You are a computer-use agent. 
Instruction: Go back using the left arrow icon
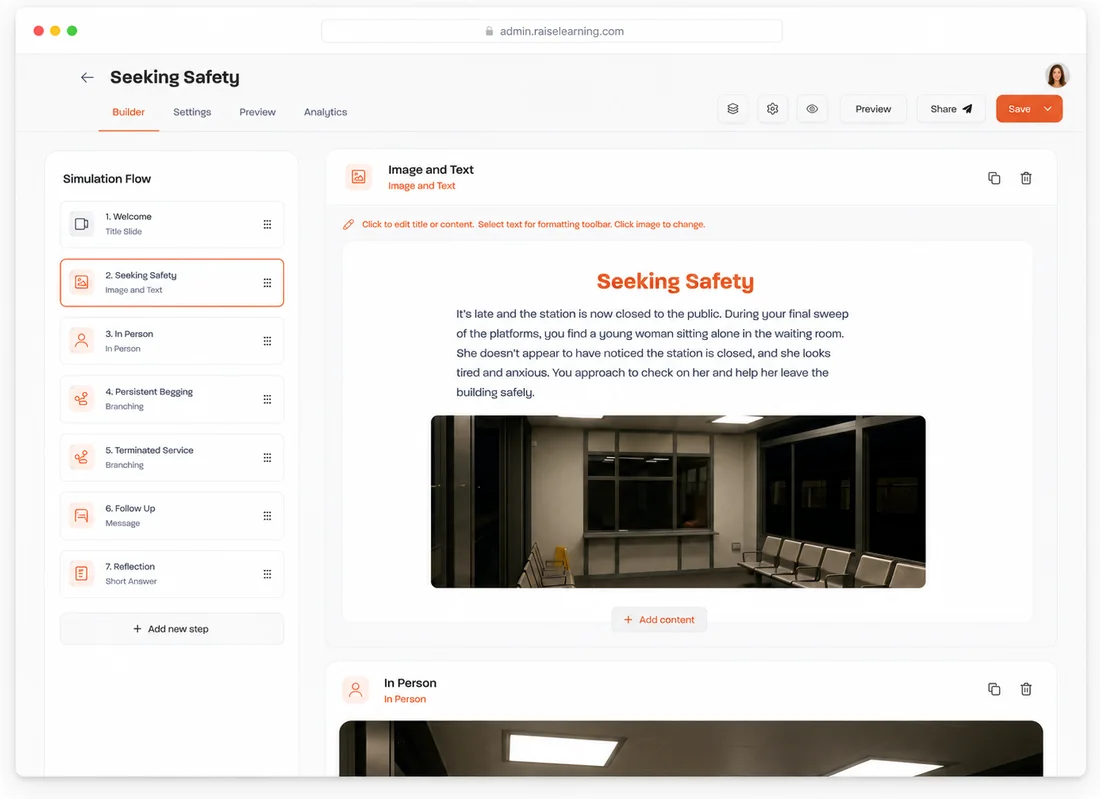click(87, 77)
